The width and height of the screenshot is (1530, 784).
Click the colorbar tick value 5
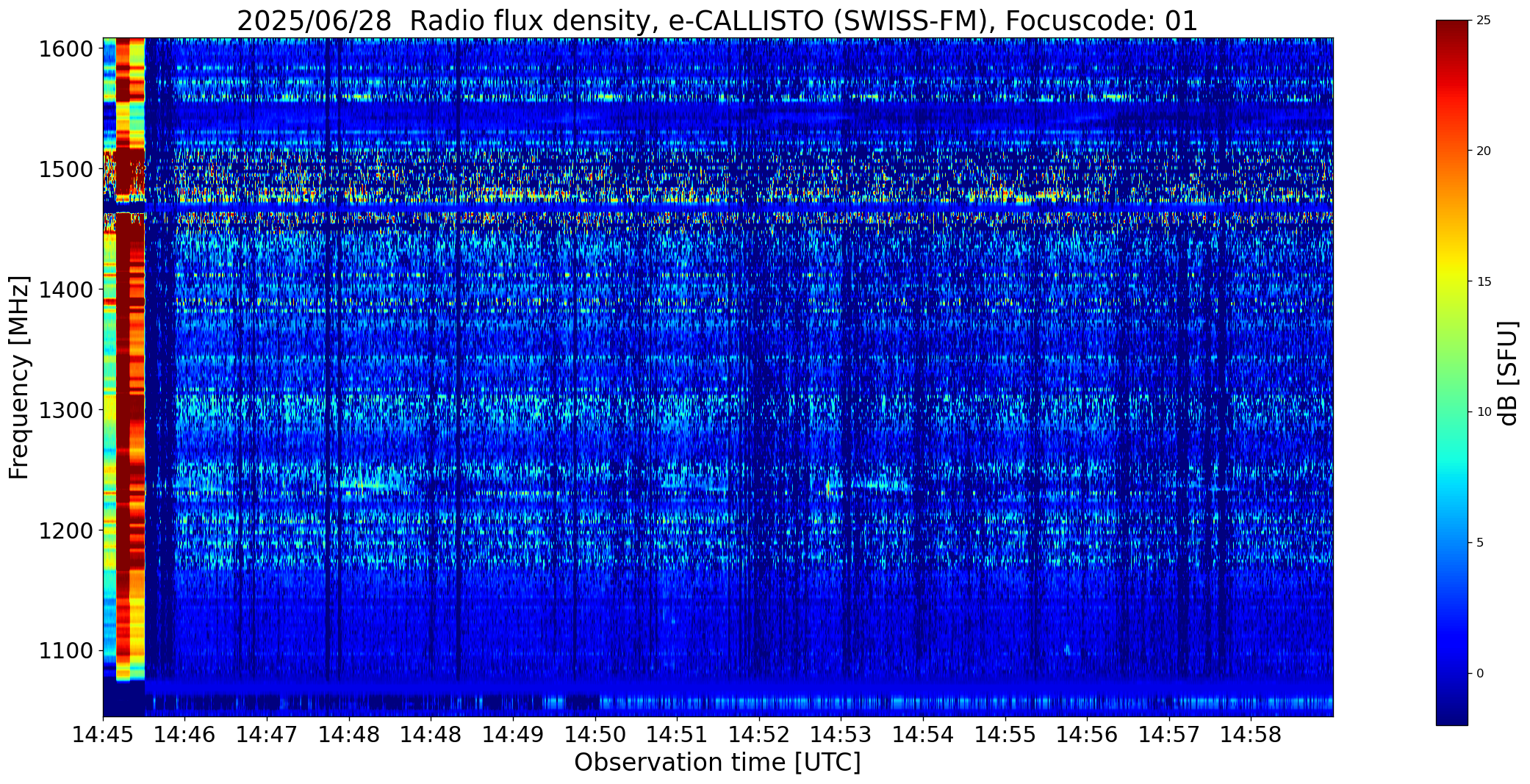pyautogui.click(x=1480, y=543)
